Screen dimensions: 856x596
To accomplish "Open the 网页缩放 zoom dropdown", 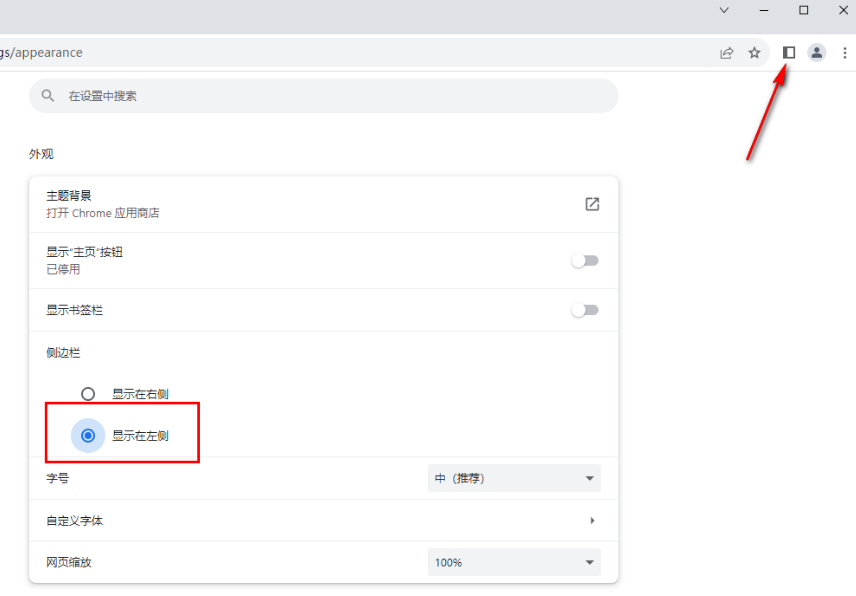I will point(514,562).
